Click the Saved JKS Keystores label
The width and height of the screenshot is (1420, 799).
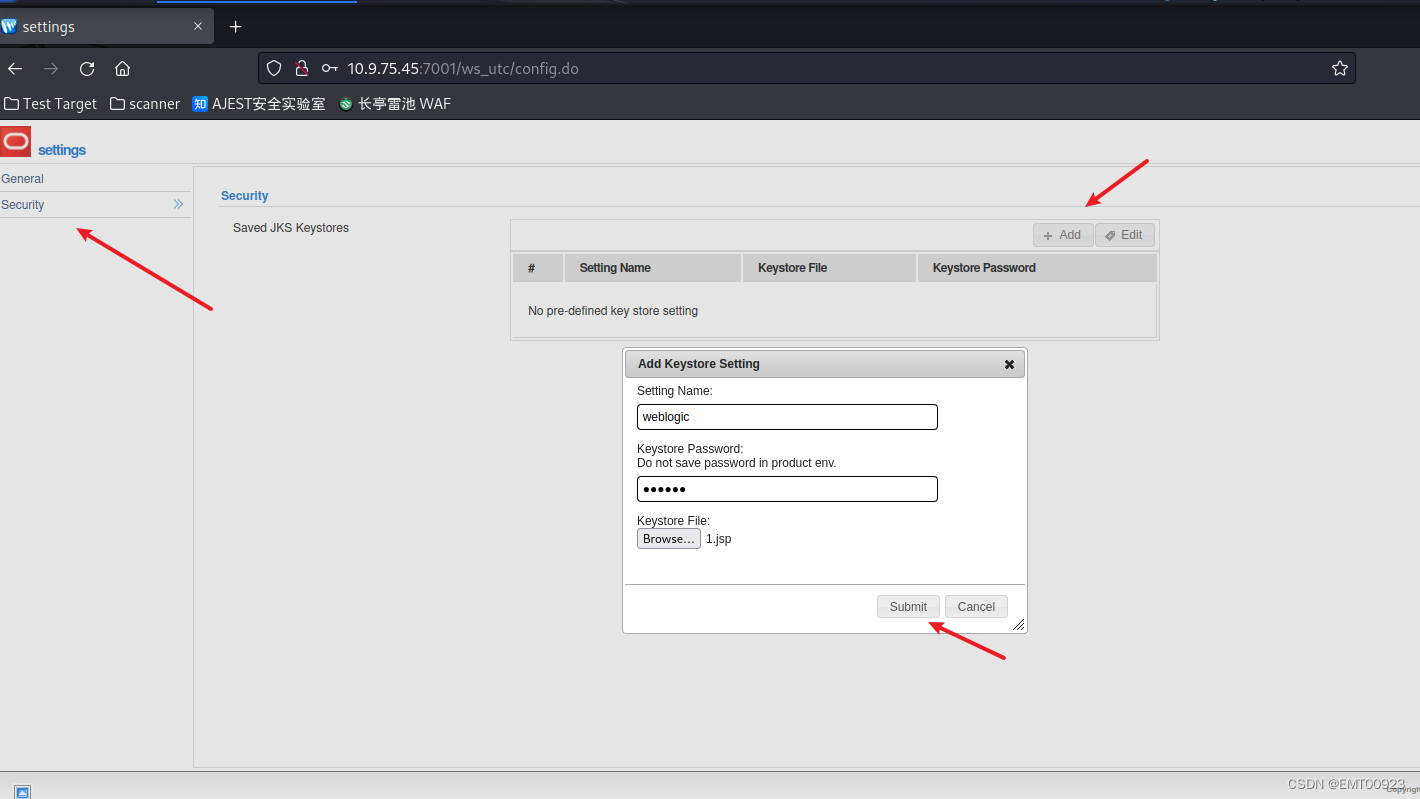(x=291, y=228)
